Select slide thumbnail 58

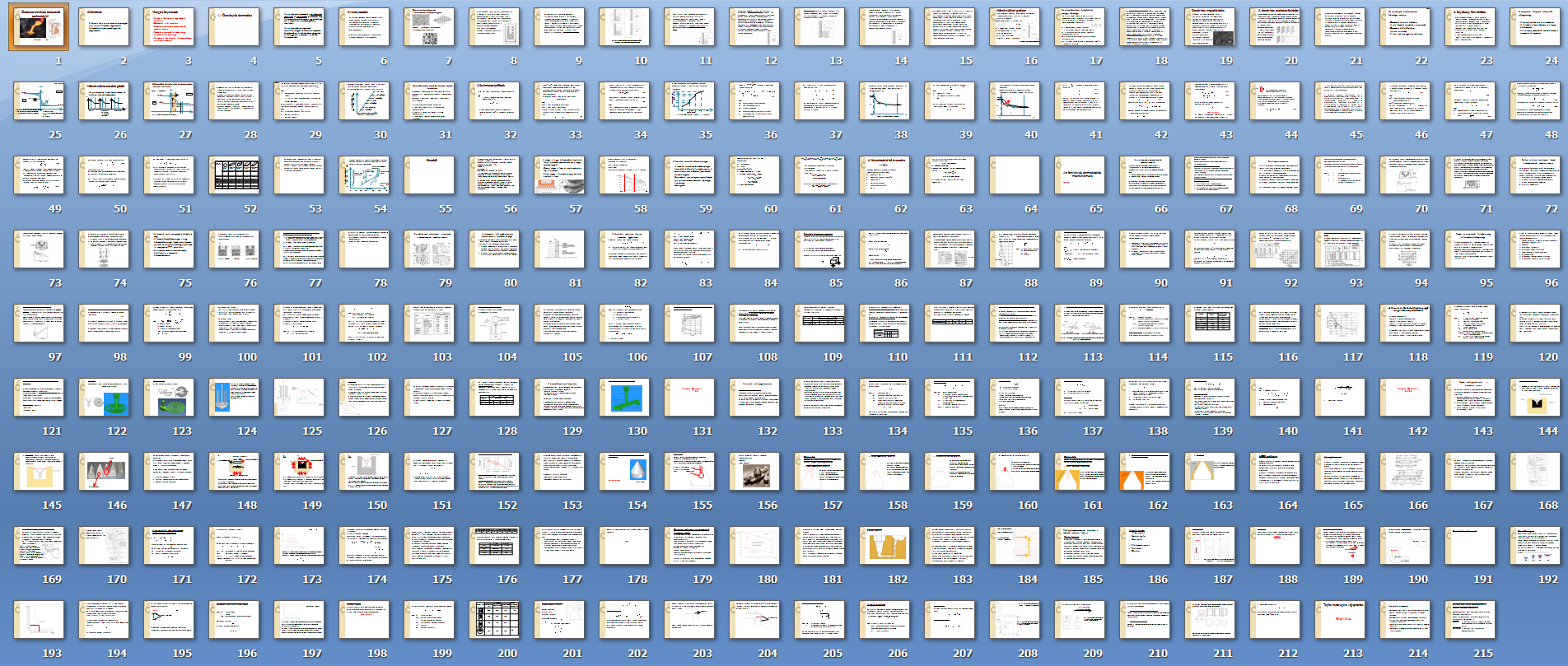pyautogui.click(x=624, y=175)
